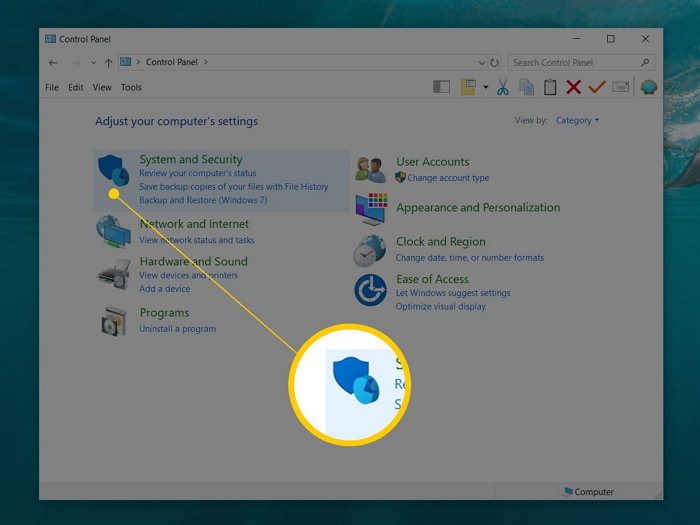Viewport: 700px width, 525px height.
Task: Click the Hardware and Sound printer icon
Action: click(113, 274)
